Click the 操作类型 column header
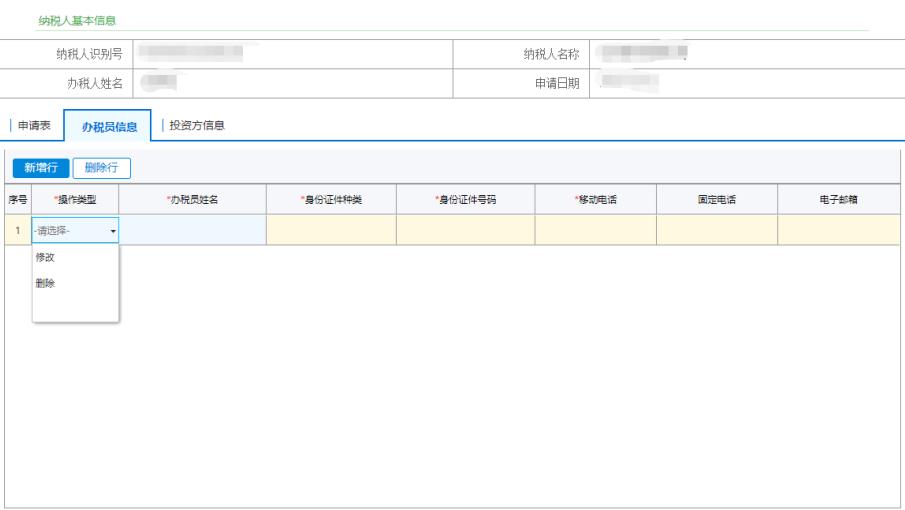Screen dimensions: 905x510 75,200
